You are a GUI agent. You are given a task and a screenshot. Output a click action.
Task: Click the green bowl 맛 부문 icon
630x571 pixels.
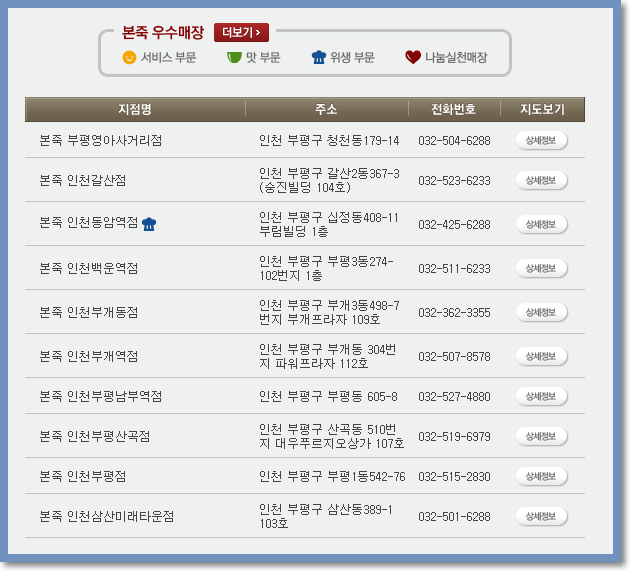point(234,57)
